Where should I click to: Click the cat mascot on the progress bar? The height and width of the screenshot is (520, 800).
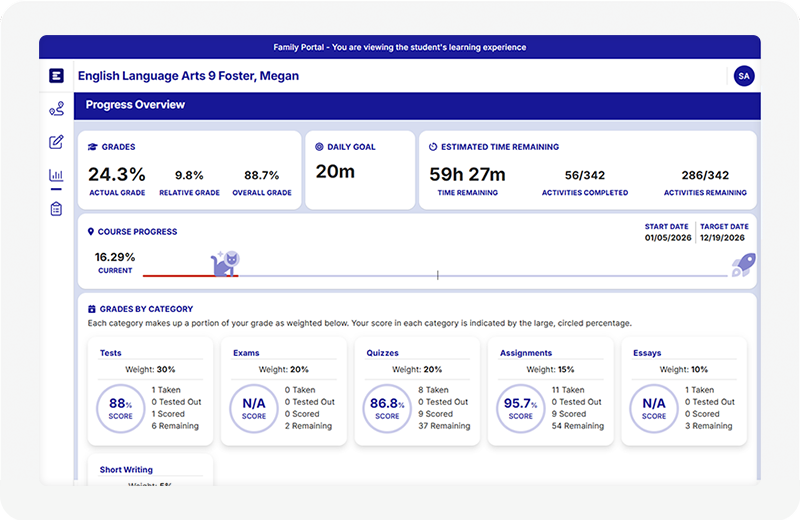tap(225, 264)
